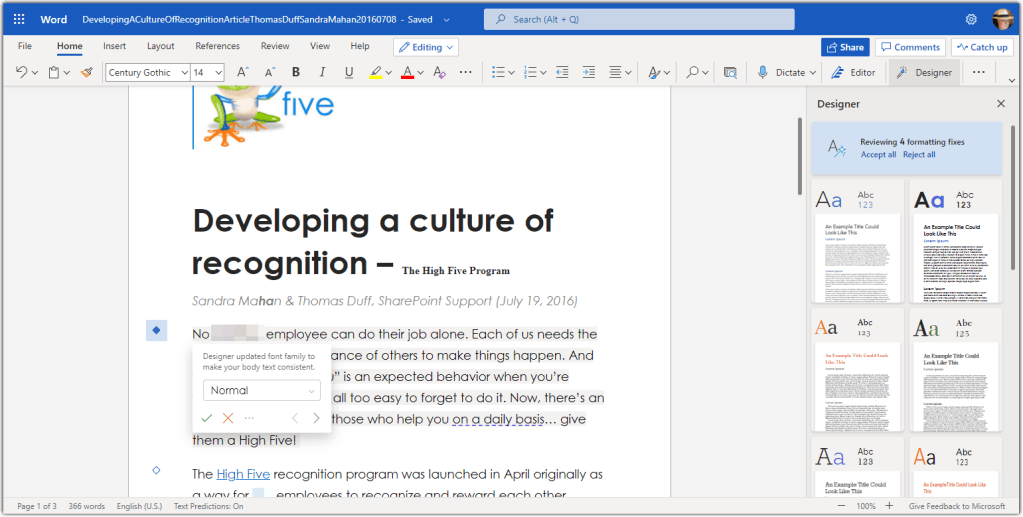Select the first Designer theme thumbnail

[859, 241]
